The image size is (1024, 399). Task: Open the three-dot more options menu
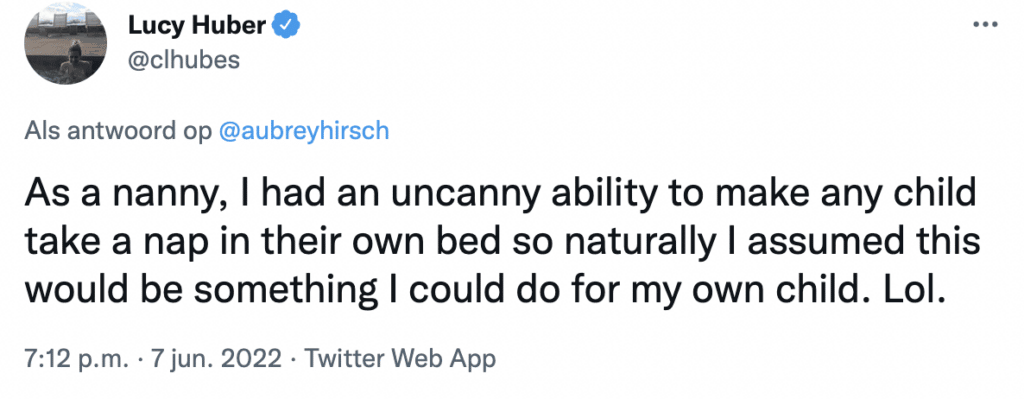pos(985,25)
